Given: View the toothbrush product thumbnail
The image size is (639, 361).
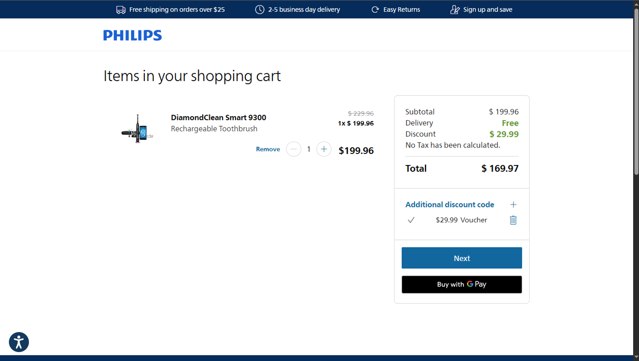Looking at the screenshot, I should [x=137, y=129].
